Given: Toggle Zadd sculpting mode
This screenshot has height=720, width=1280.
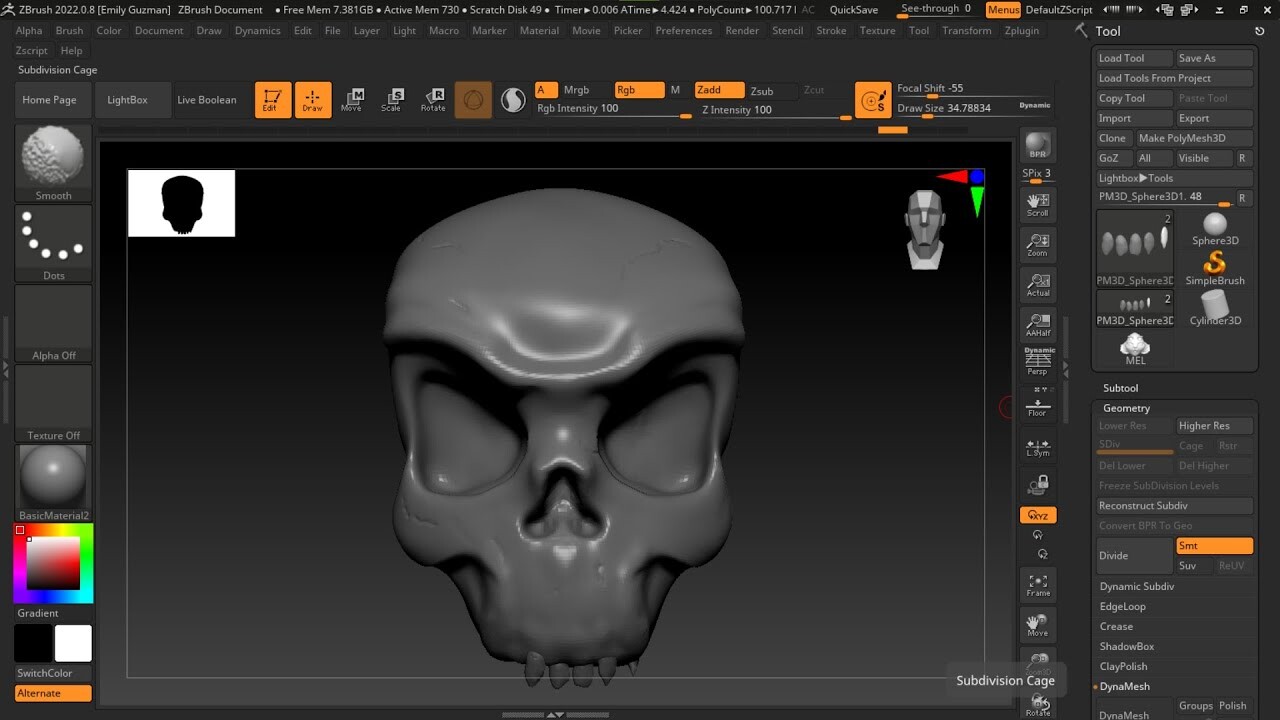Looking at the screenshot, I should [718, 89].
